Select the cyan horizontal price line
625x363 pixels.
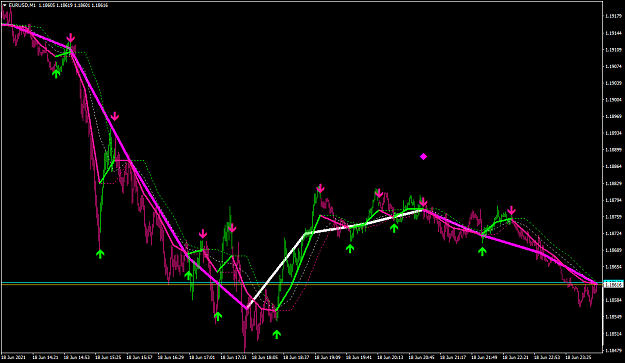[301, 283]
